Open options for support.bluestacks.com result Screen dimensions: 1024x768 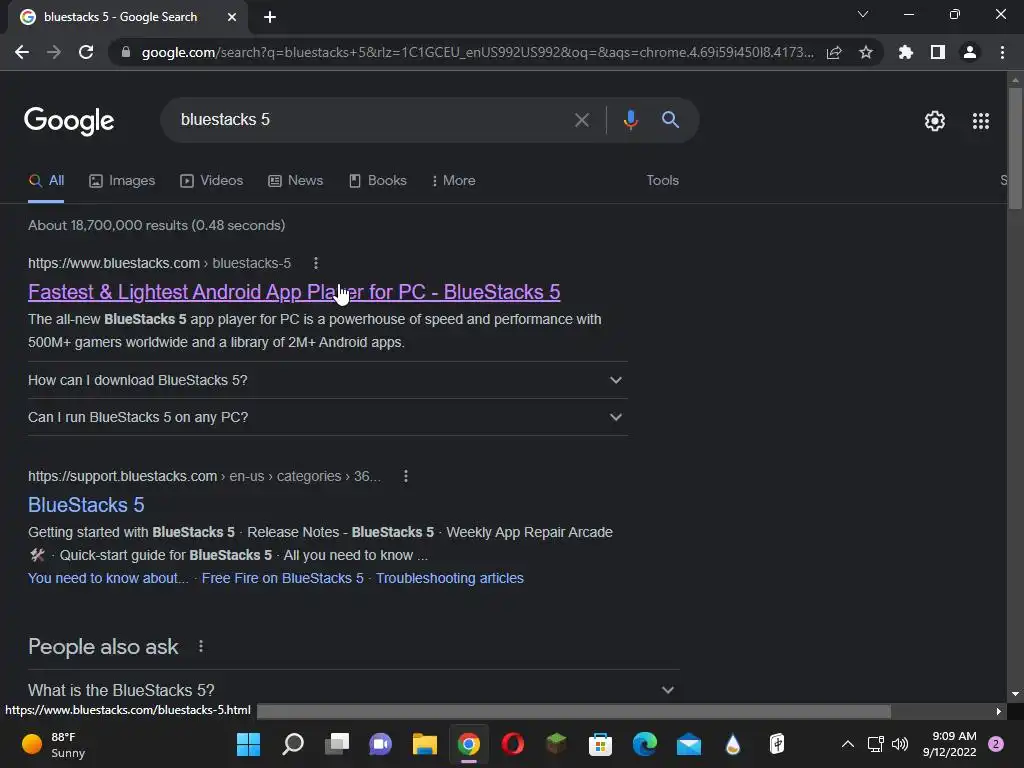click(406, 476)
